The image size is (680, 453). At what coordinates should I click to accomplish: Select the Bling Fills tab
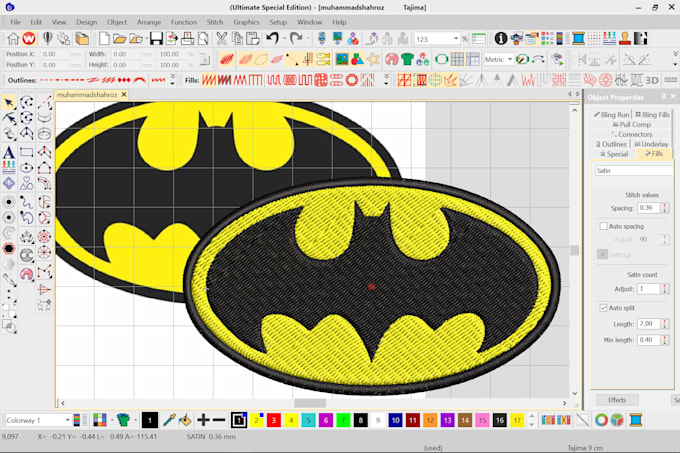pyautogui.click(x=652, y=114)
